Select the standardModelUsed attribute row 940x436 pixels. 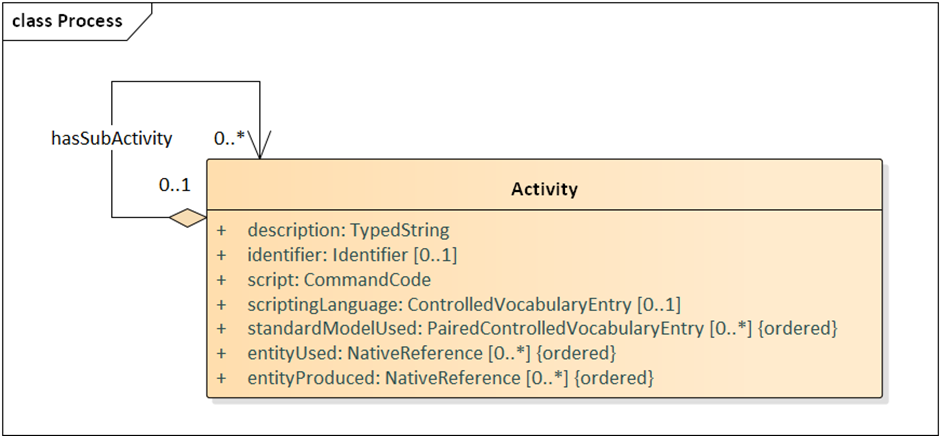click(x=542, y=329)
